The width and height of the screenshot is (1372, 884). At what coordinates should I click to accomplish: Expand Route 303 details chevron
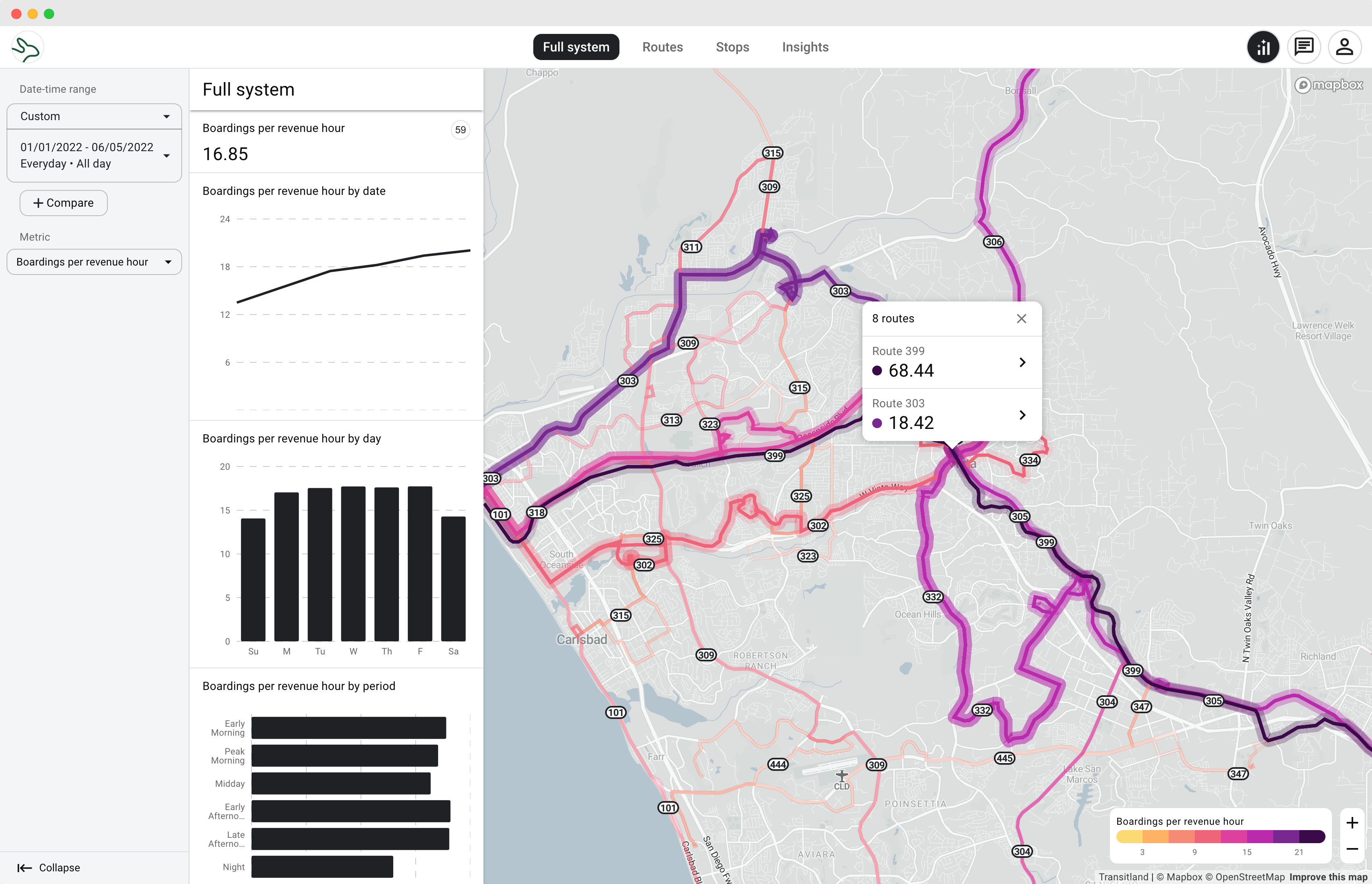(x=1022, y=415)
